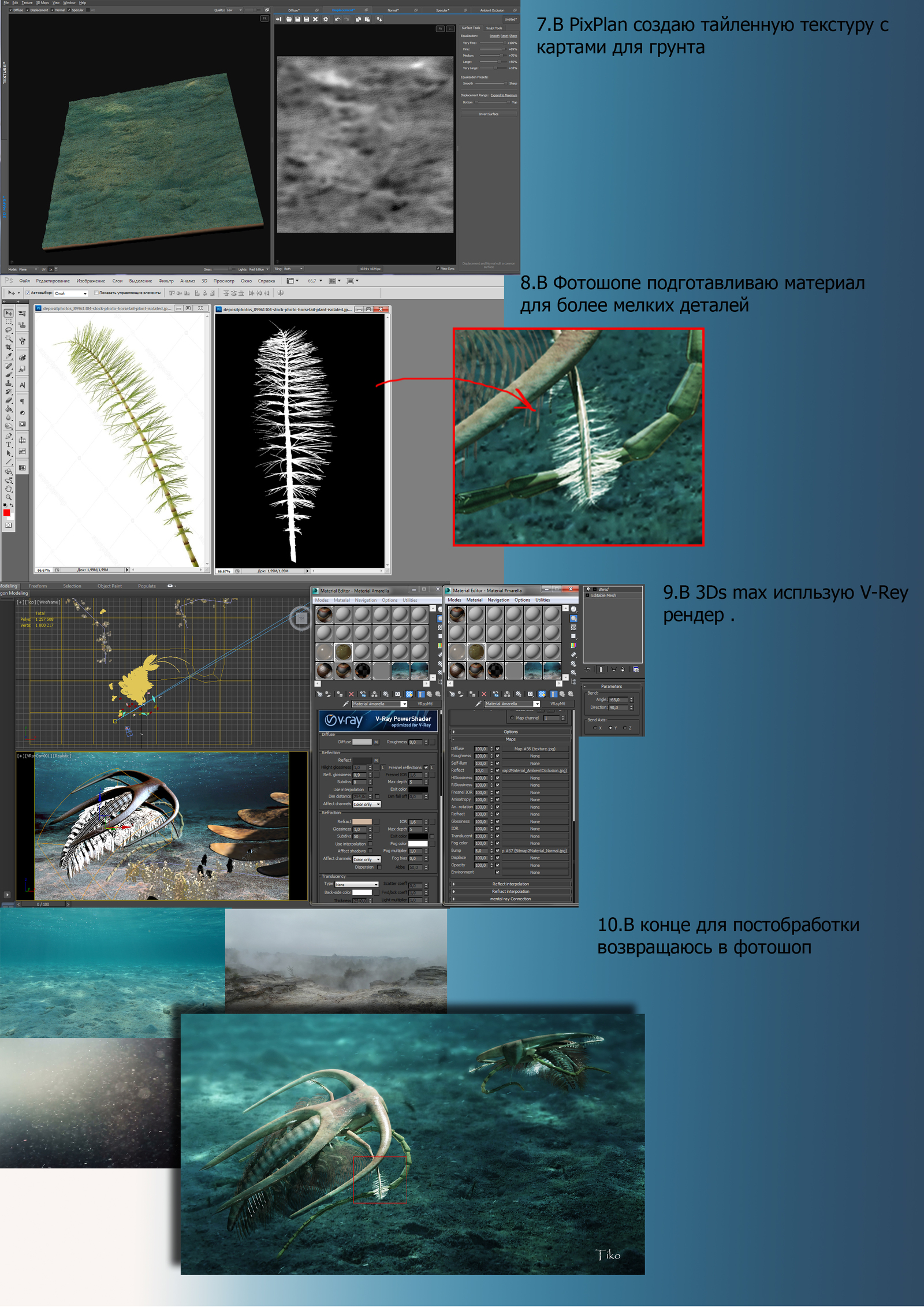
Task: Click the Invert Surface button
Action: pos(489,114)
